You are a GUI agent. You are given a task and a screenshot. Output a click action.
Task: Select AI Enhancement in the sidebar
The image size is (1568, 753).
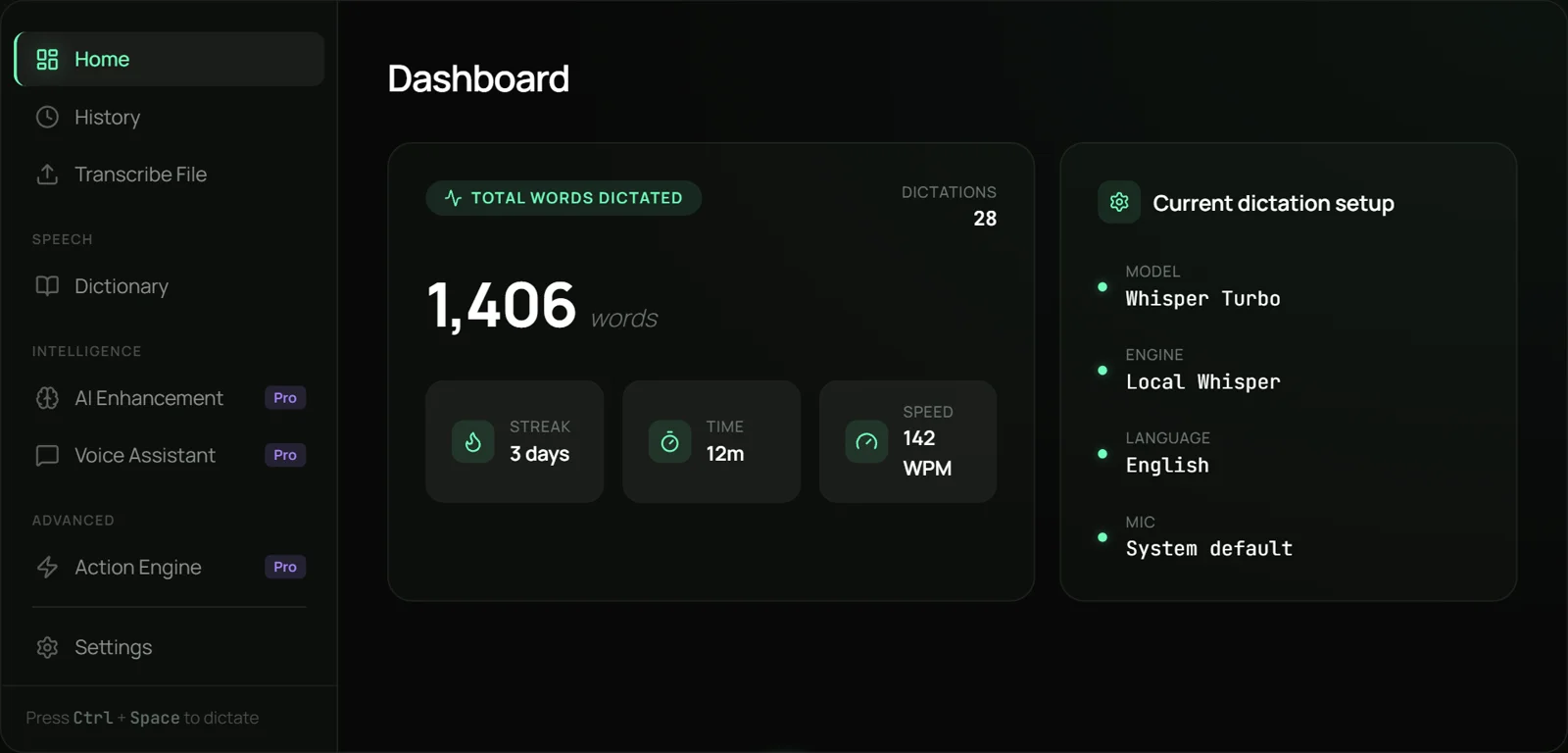(x=170, y=398)
